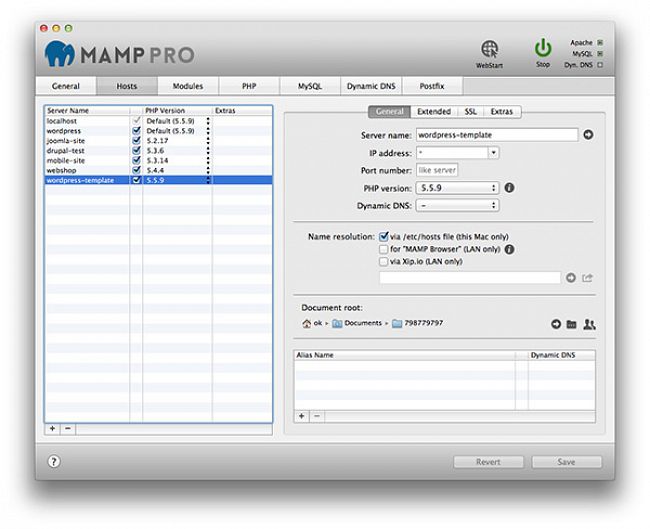This screenshot has width=650, height=529.
Task: Remove alias with minus button
Action: (x=317, y=416)
